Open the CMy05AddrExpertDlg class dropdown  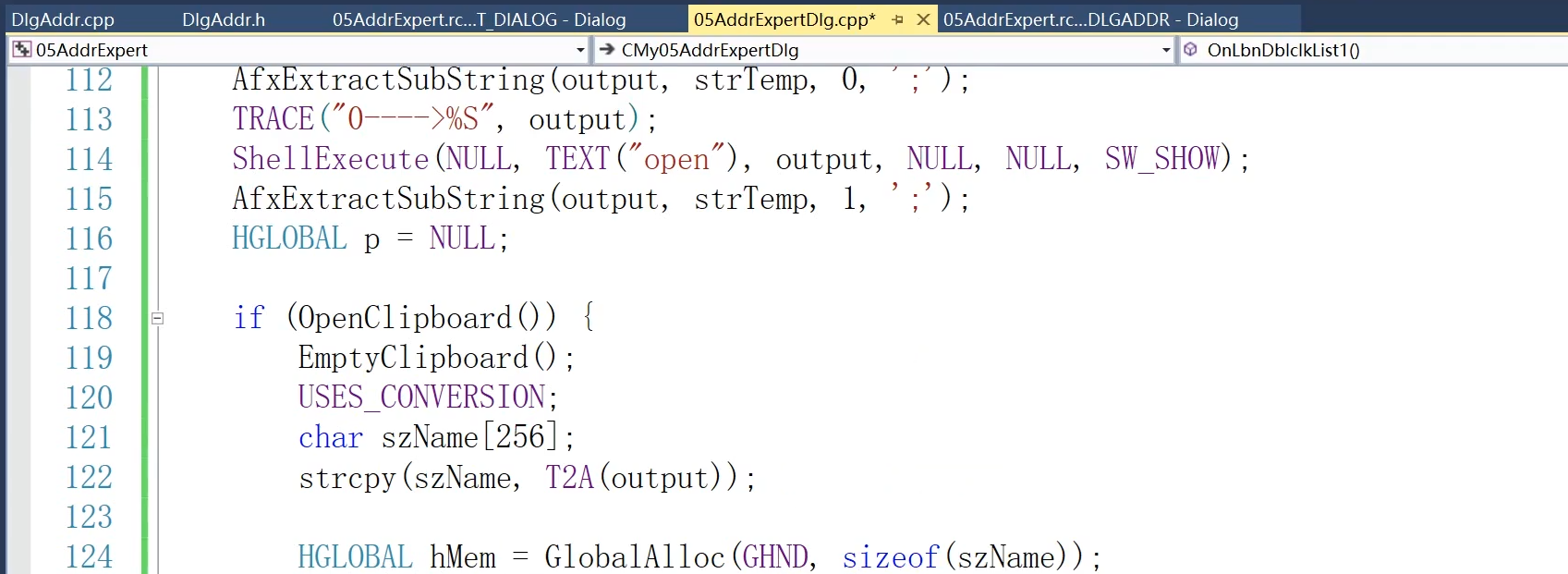click(x=1166, y=50)
